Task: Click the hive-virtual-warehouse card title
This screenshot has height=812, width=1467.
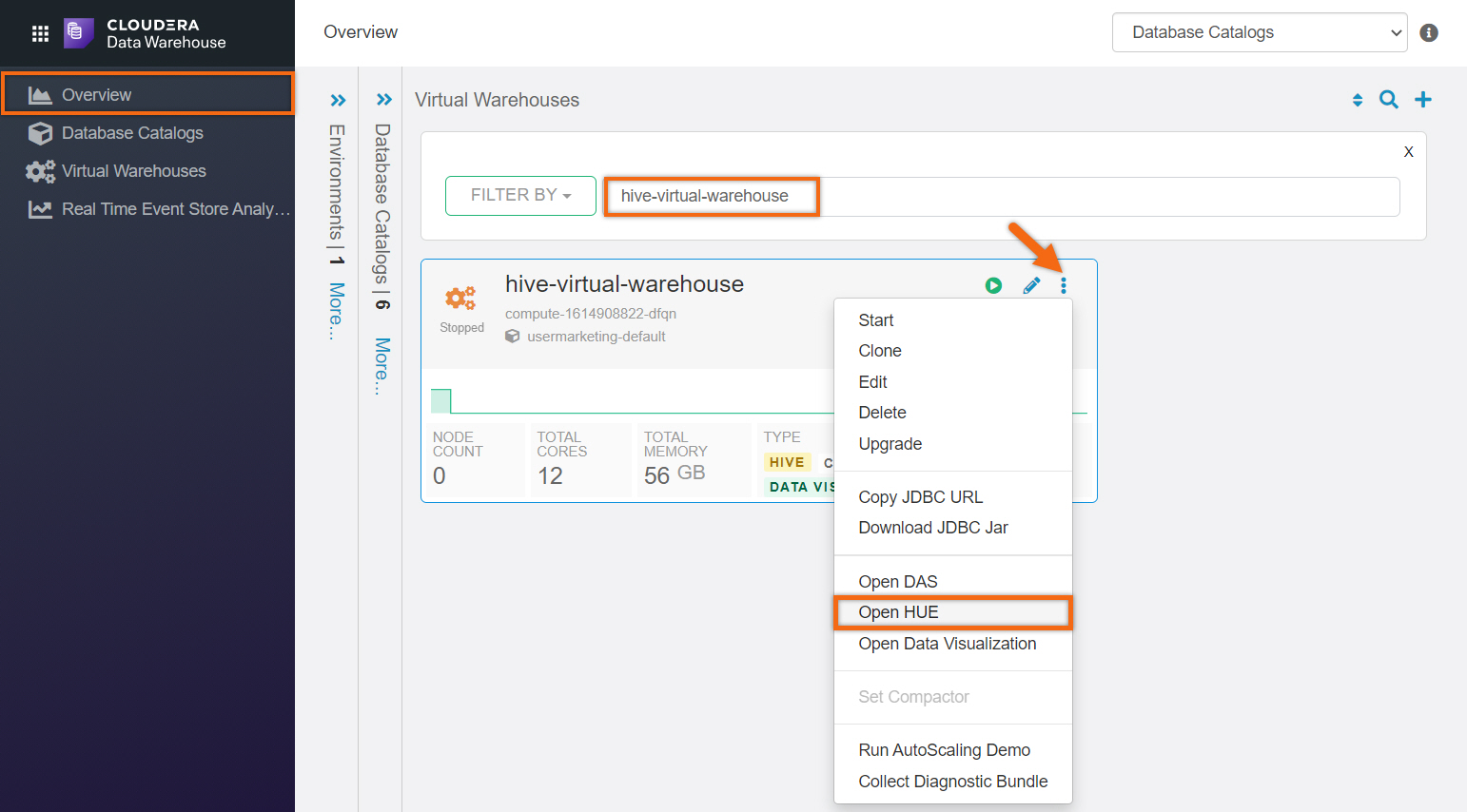Action: 624,284
